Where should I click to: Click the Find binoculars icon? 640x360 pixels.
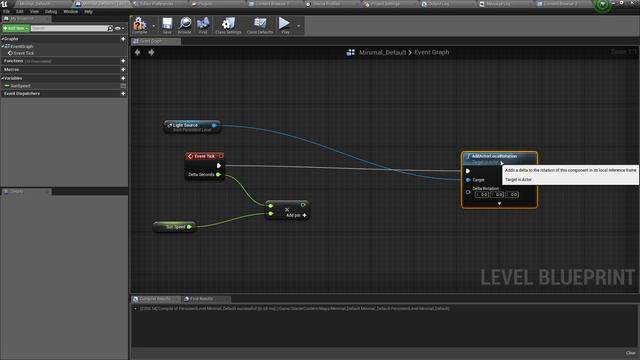tap(203, 25)
